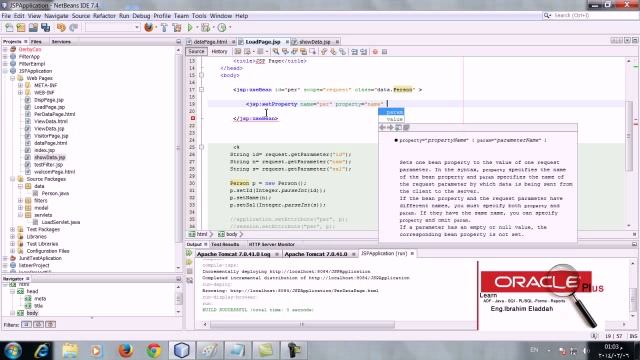640x360 pixels.
Task: Toggle the first Navigator filter button
Action: point(27,324)
